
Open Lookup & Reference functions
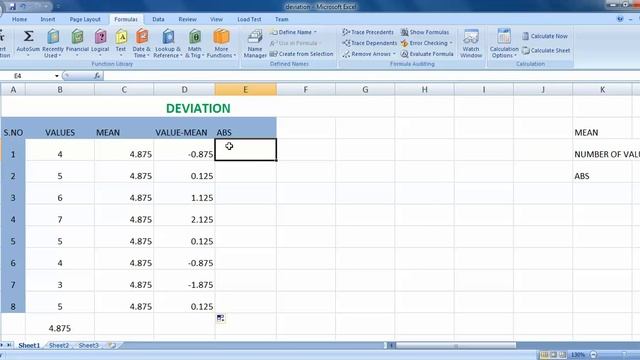coord(168,43)
